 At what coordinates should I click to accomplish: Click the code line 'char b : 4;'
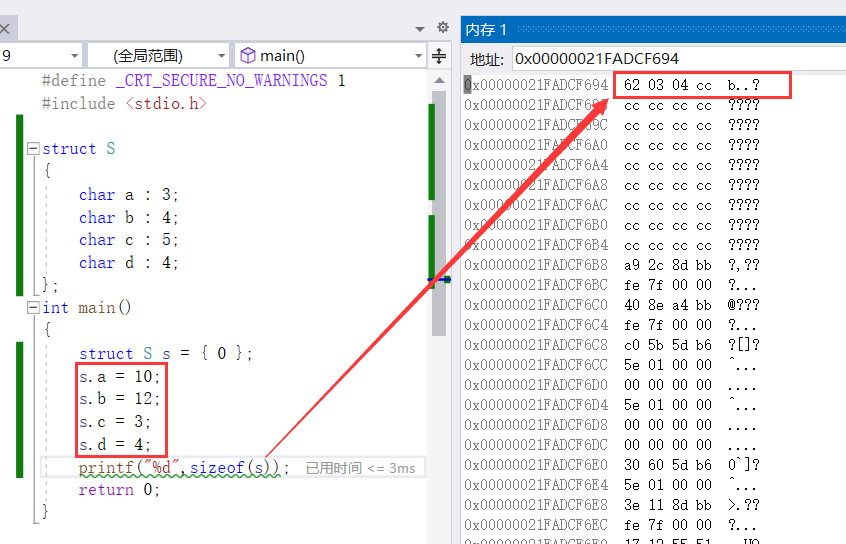(x=128, y=217)
